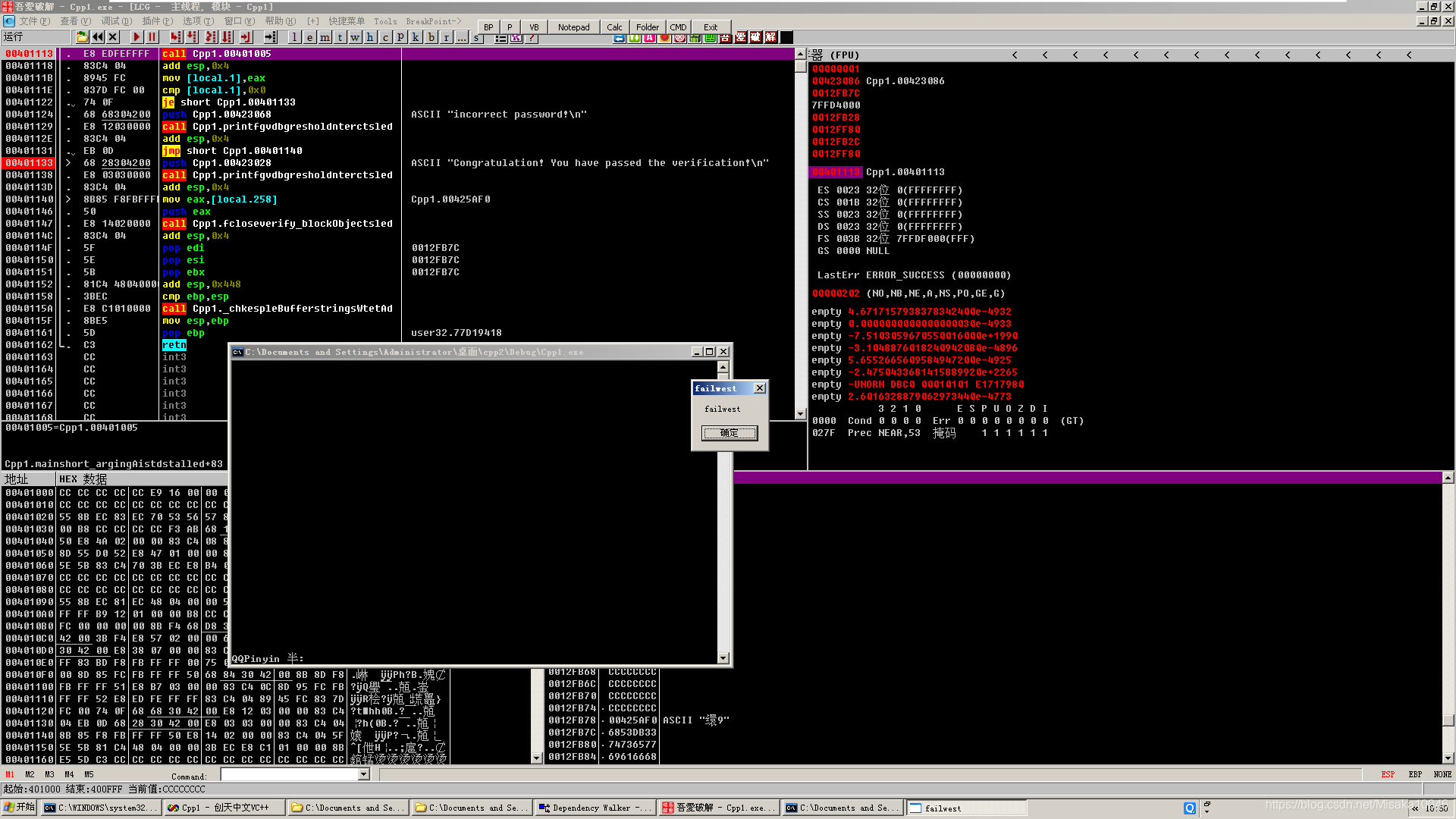
Task: Switch to Cpp1 创天中文VC++ taskbar item
Action: pyautogui.click(x=225, y=808)
